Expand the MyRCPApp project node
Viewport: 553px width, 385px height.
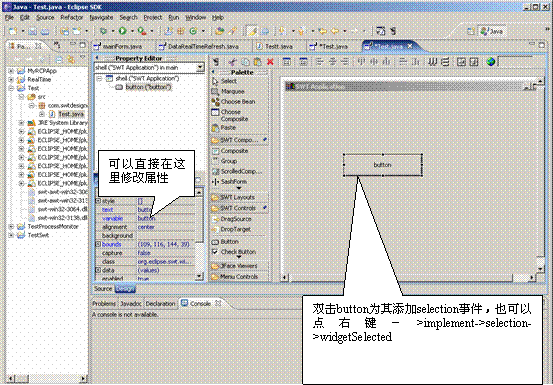click(11, 71)
